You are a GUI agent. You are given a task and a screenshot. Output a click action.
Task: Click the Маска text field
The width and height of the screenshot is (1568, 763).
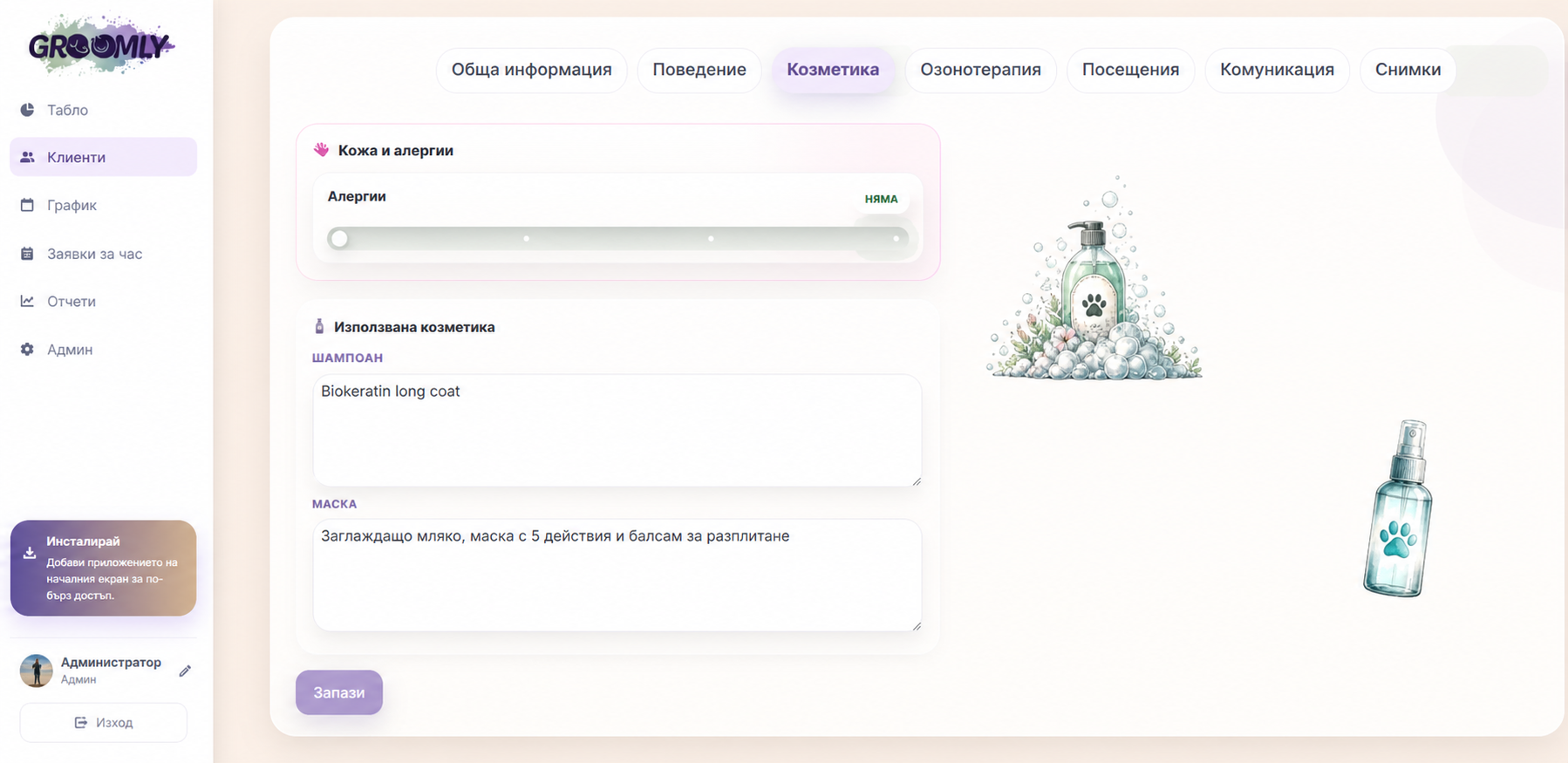tap(617, 575)
